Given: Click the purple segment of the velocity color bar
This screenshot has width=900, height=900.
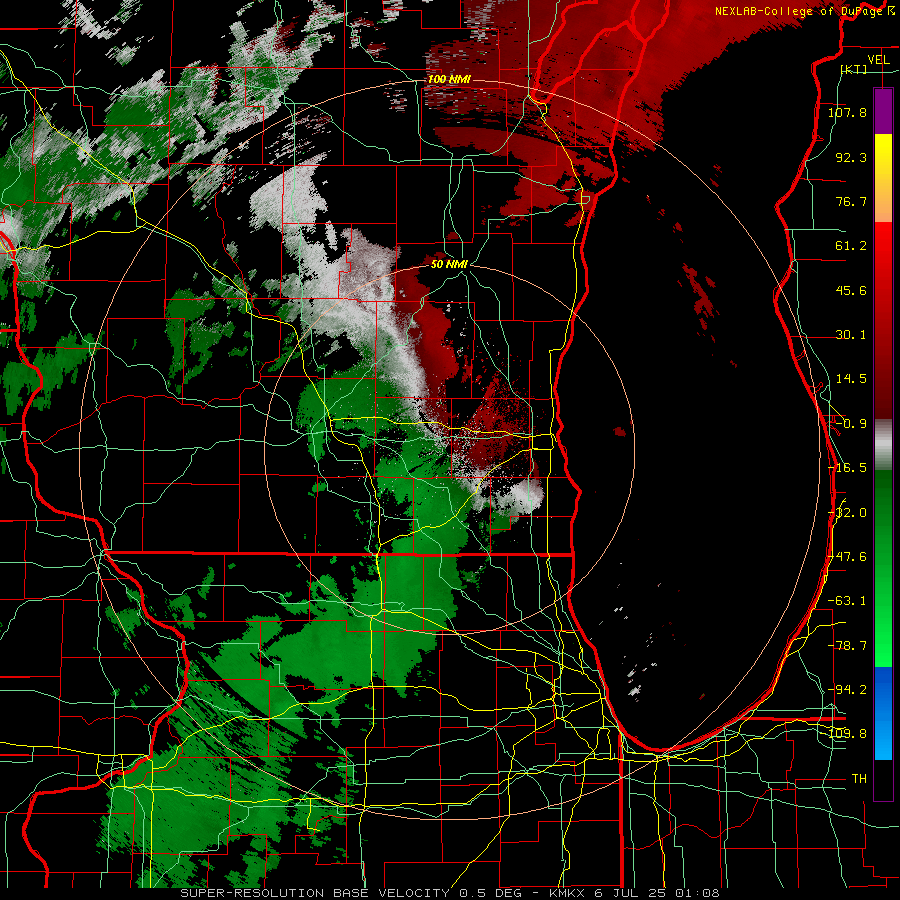Looking at the screenshot, I should coord(883,111).
